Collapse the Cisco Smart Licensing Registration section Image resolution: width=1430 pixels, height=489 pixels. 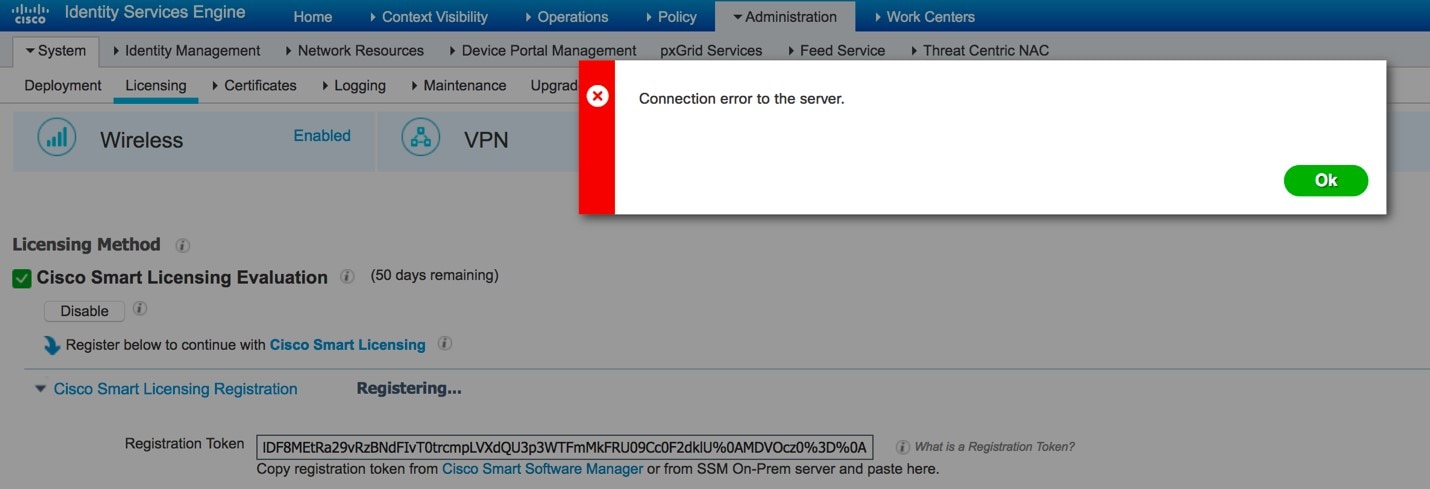point(40,389)
